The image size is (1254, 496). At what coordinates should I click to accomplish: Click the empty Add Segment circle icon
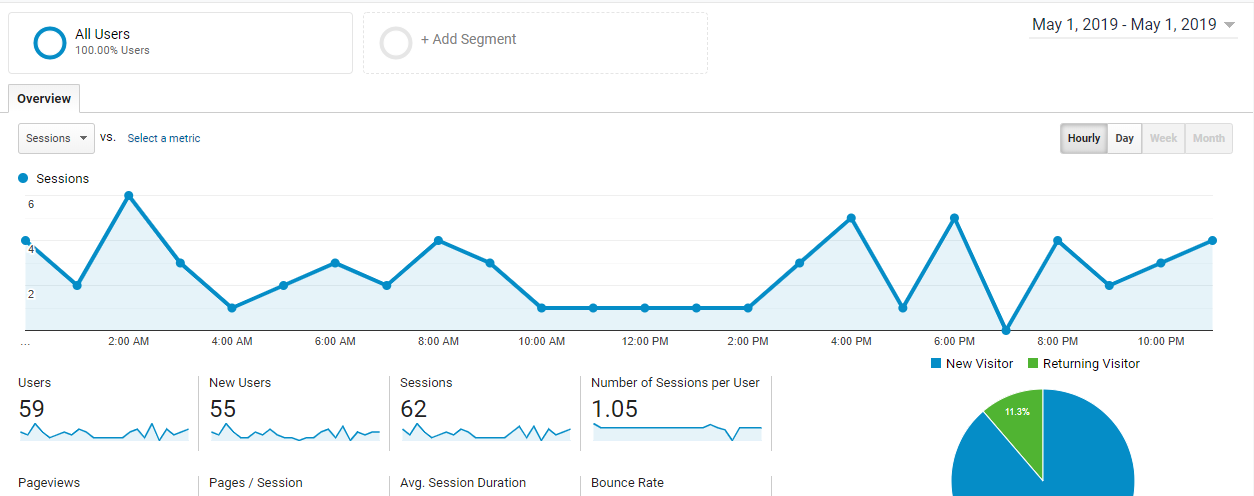pos(396,43)
